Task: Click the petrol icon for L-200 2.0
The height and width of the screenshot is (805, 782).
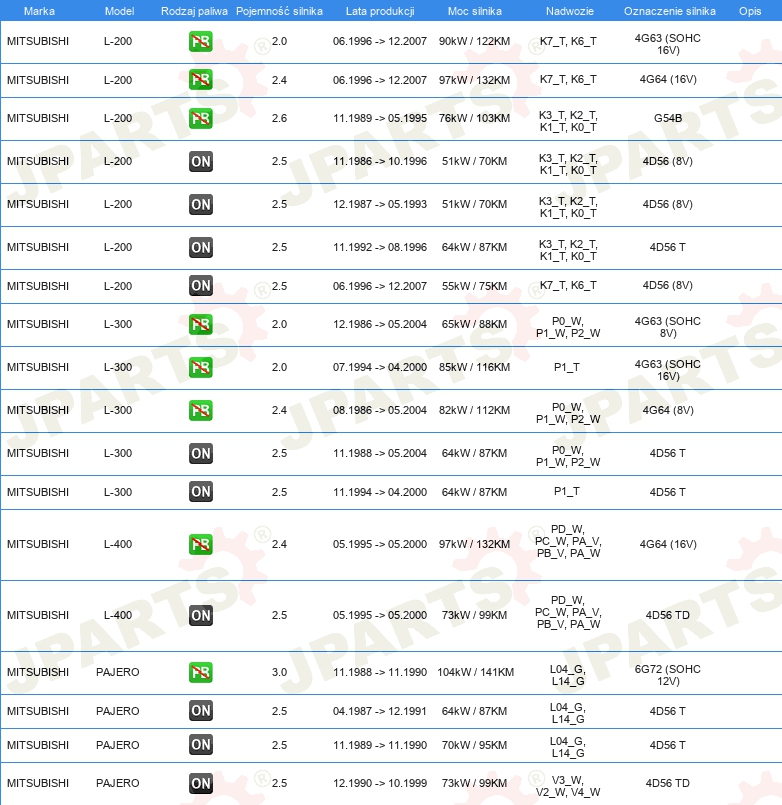Action: point(201,42)
